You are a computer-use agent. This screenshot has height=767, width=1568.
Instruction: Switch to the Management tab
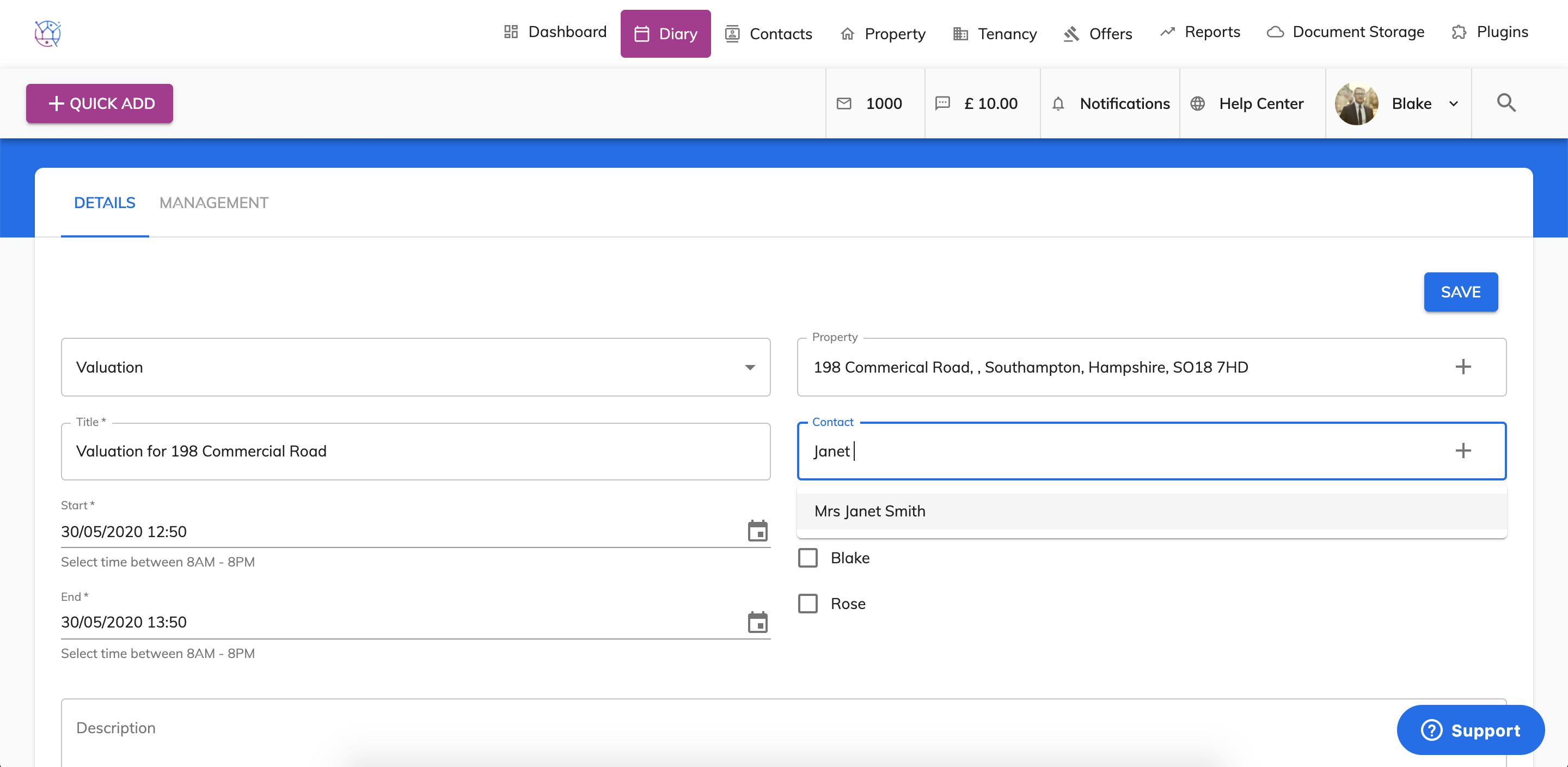pos(213,203)
